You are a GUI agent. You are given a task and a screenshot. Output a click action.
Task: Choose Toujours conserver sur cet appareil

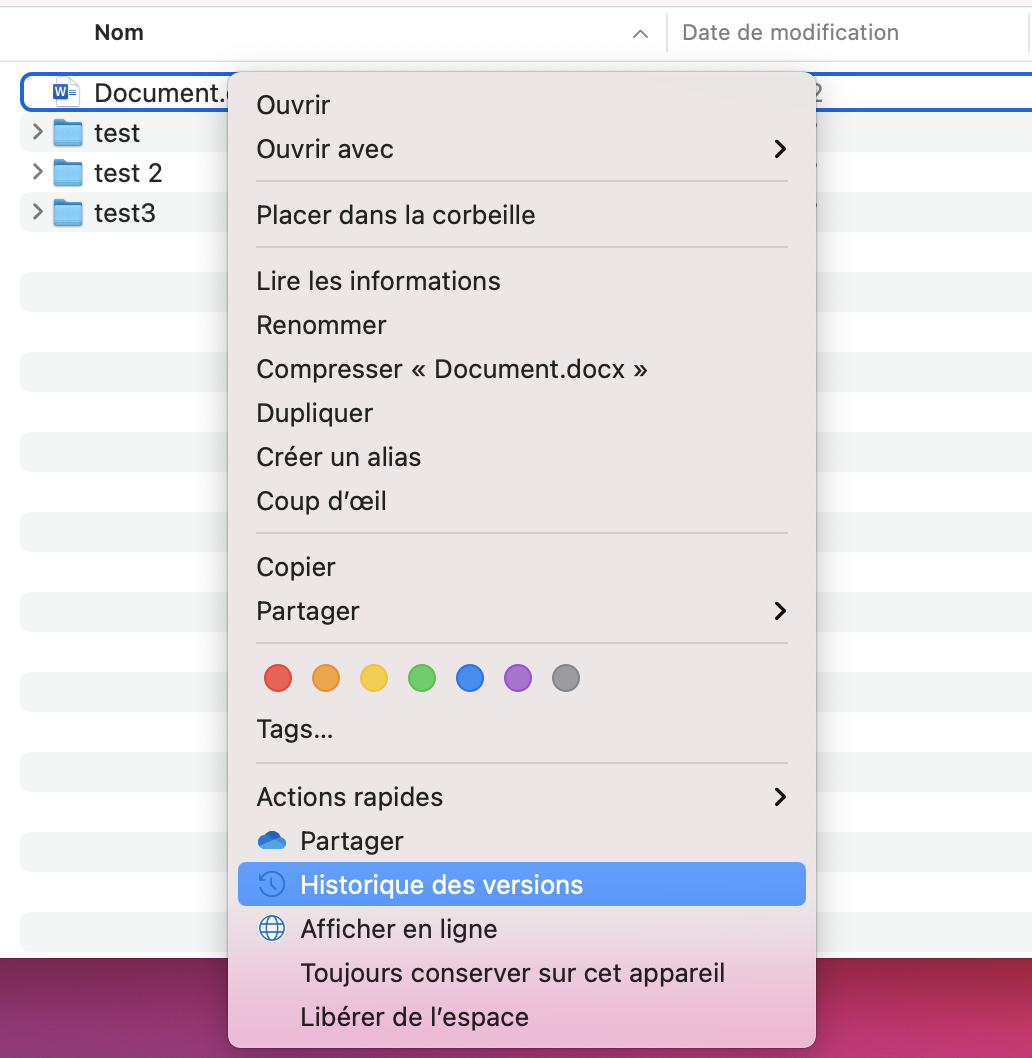pyautogui.click(x=512, y=973)
